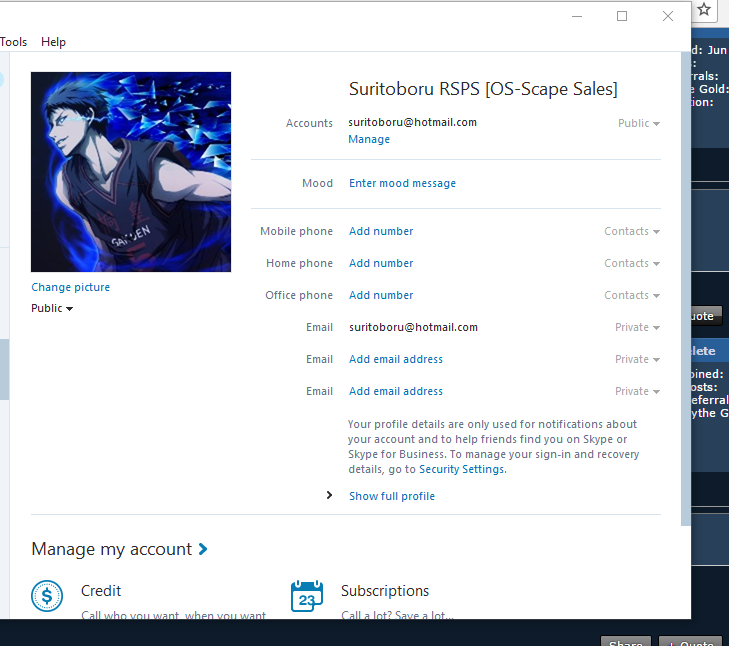This screenshot has height=646, width=729.
Task: Click the Credit dollar icon
Action: [x=47, y=596]
